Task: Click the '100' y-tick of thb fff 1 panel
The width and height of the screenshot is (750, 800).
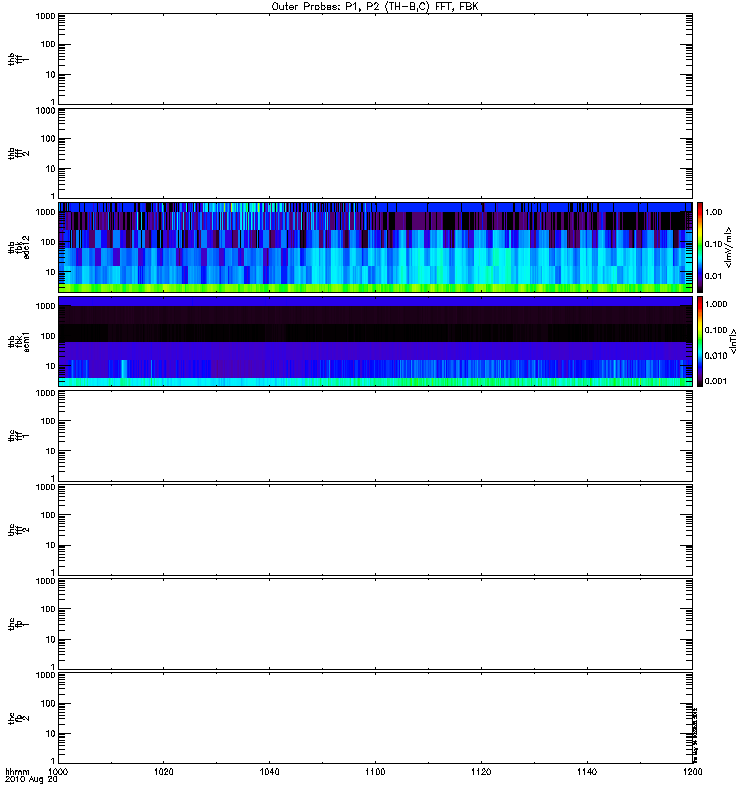Action: (48, 44)
